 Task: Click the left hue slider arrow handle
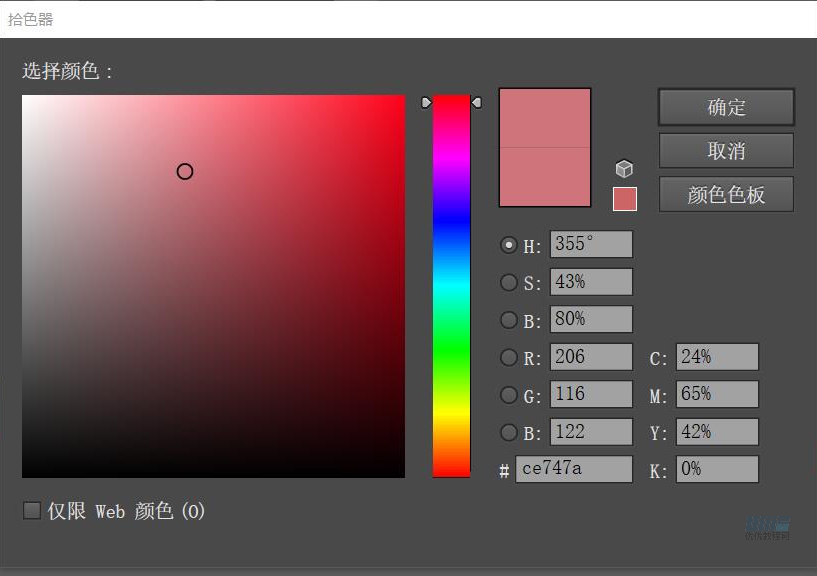[427, 102]
